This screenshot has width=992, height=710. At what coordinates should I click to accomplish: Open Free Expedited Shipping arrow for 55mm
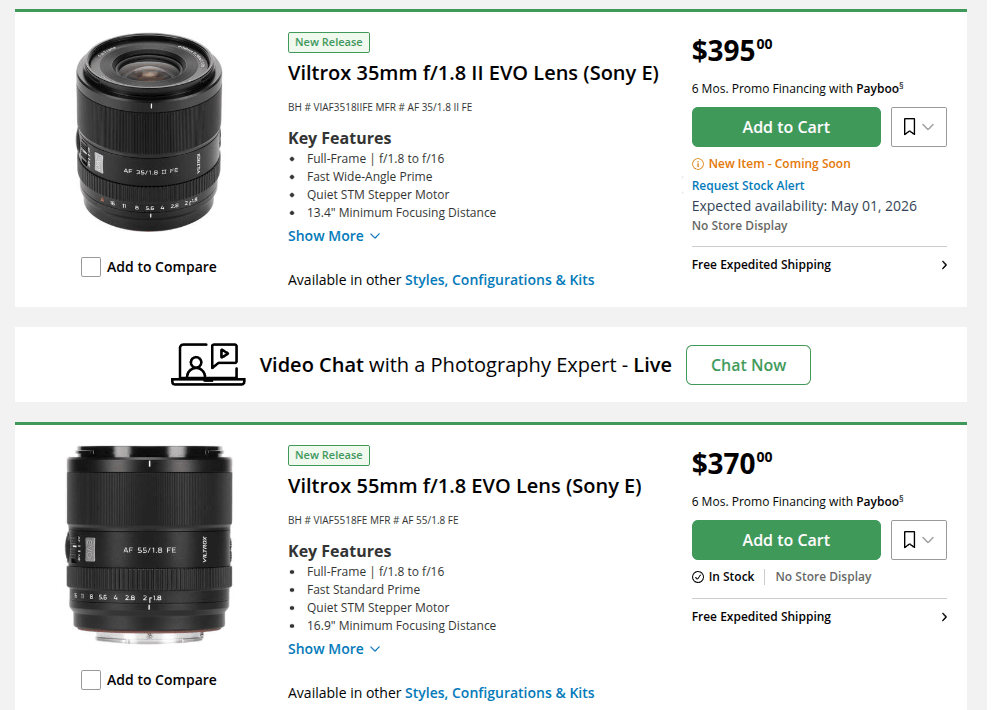(x=944, y=617)
